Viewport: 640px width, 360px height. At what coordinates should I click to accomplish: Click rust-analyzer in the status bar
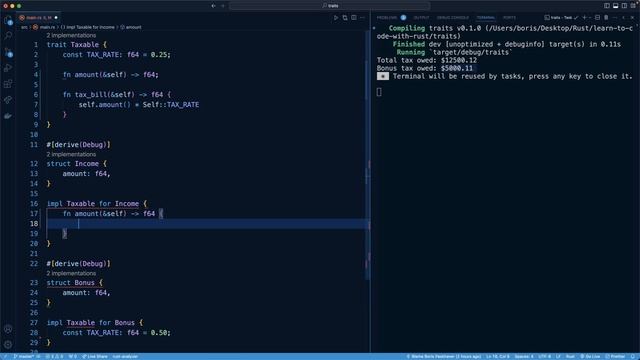click(x=125, y=356)
